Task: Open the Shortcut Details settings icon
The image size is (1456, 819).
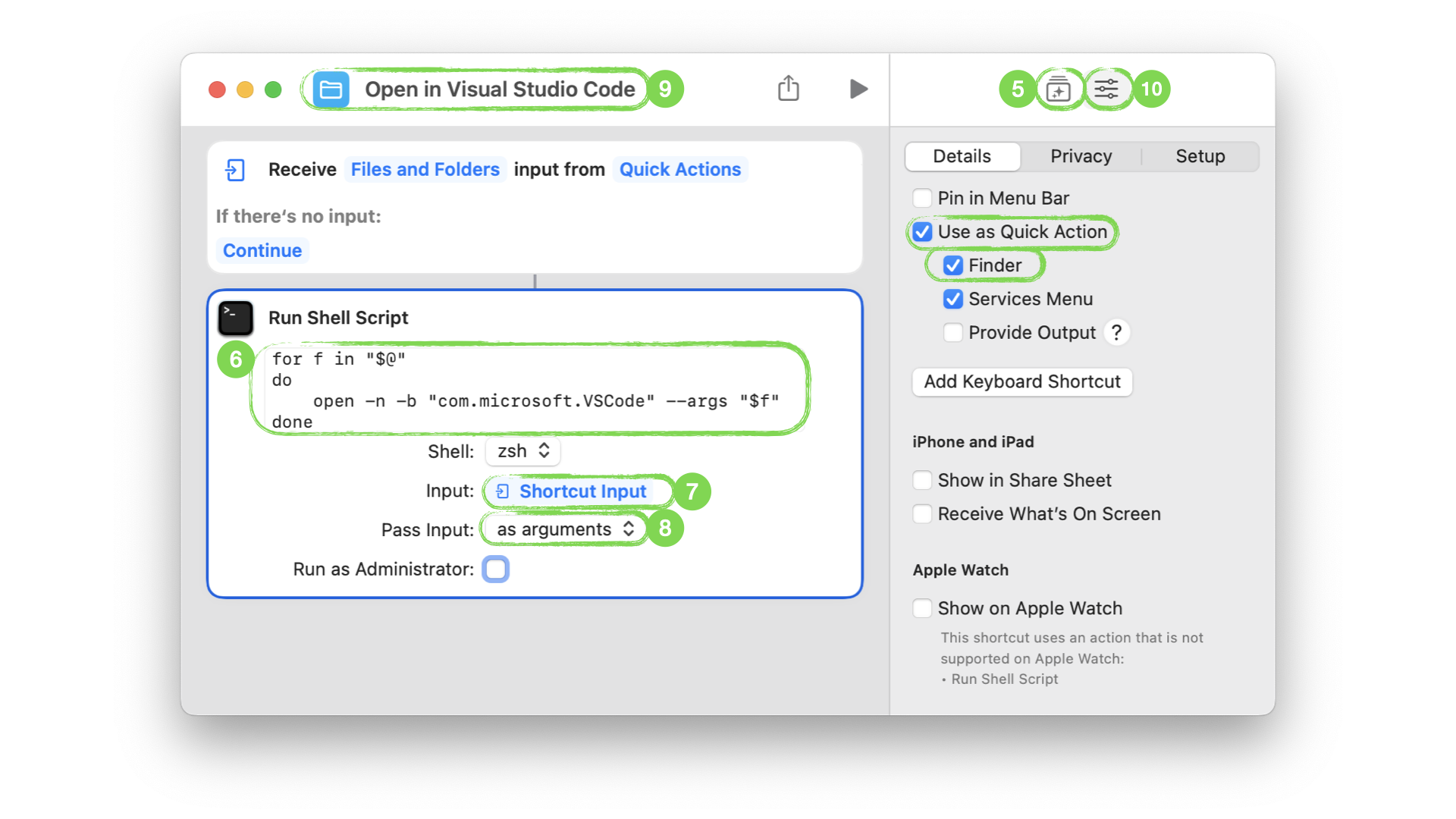Action: click(x=1106, y=89)
